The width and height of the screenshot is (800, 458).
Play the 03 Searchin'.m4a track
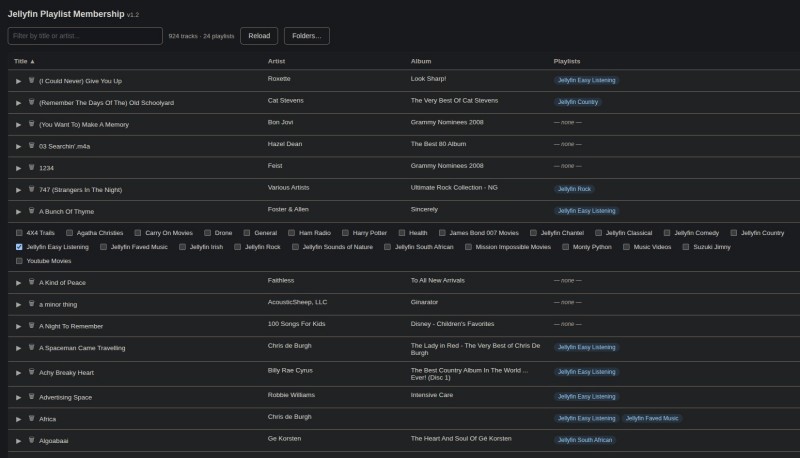(x=18, y=147)
